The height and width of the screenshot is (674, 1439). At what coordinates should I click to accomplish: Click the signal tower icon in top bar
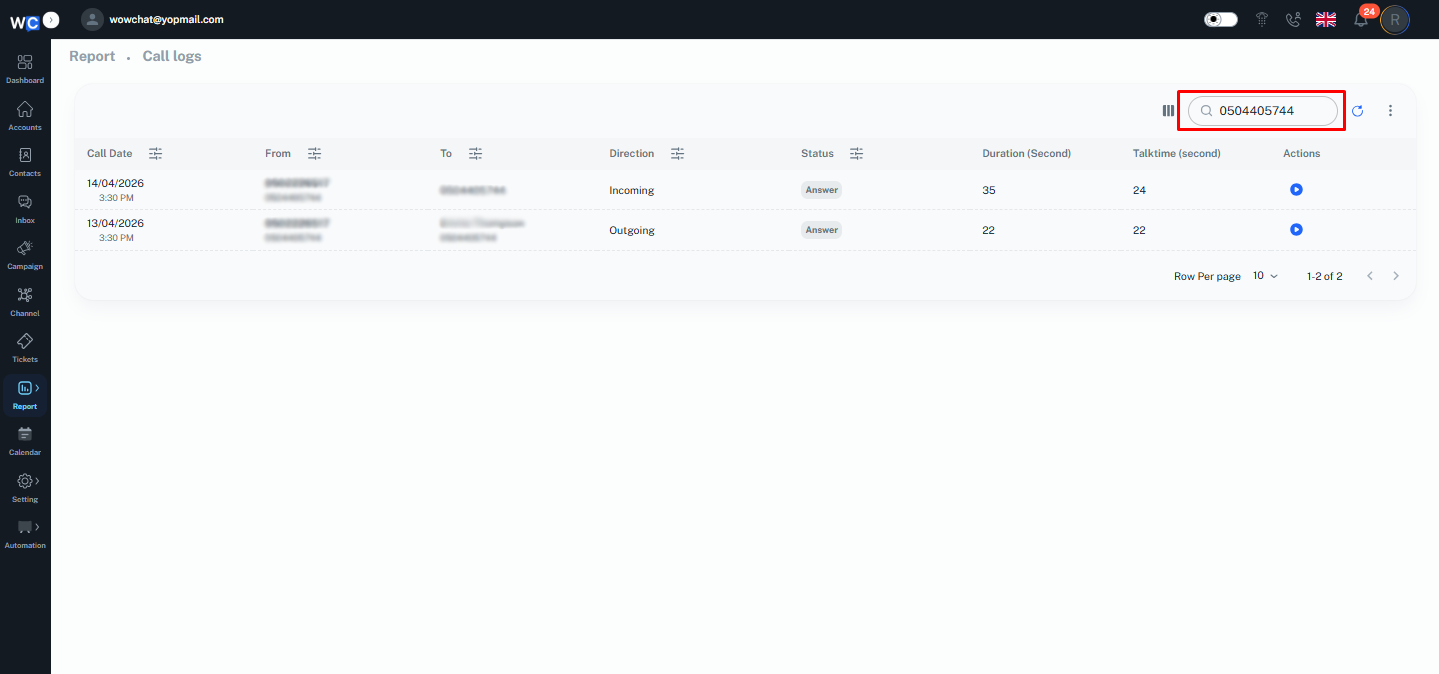click(x=1263, y=19)
